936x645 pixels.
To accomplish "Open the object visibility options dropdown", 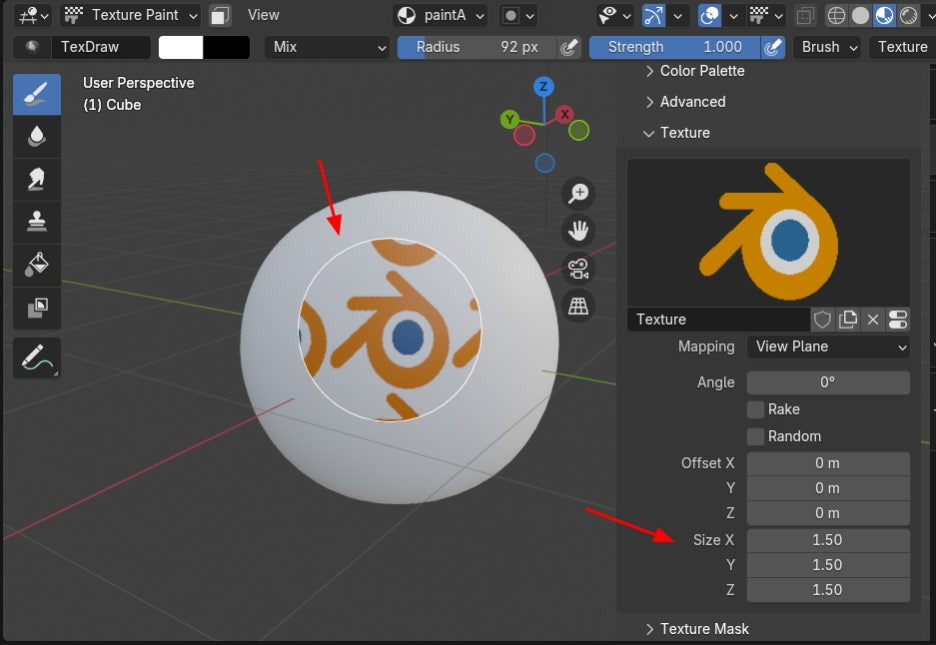I will click(x=614, y=16).
